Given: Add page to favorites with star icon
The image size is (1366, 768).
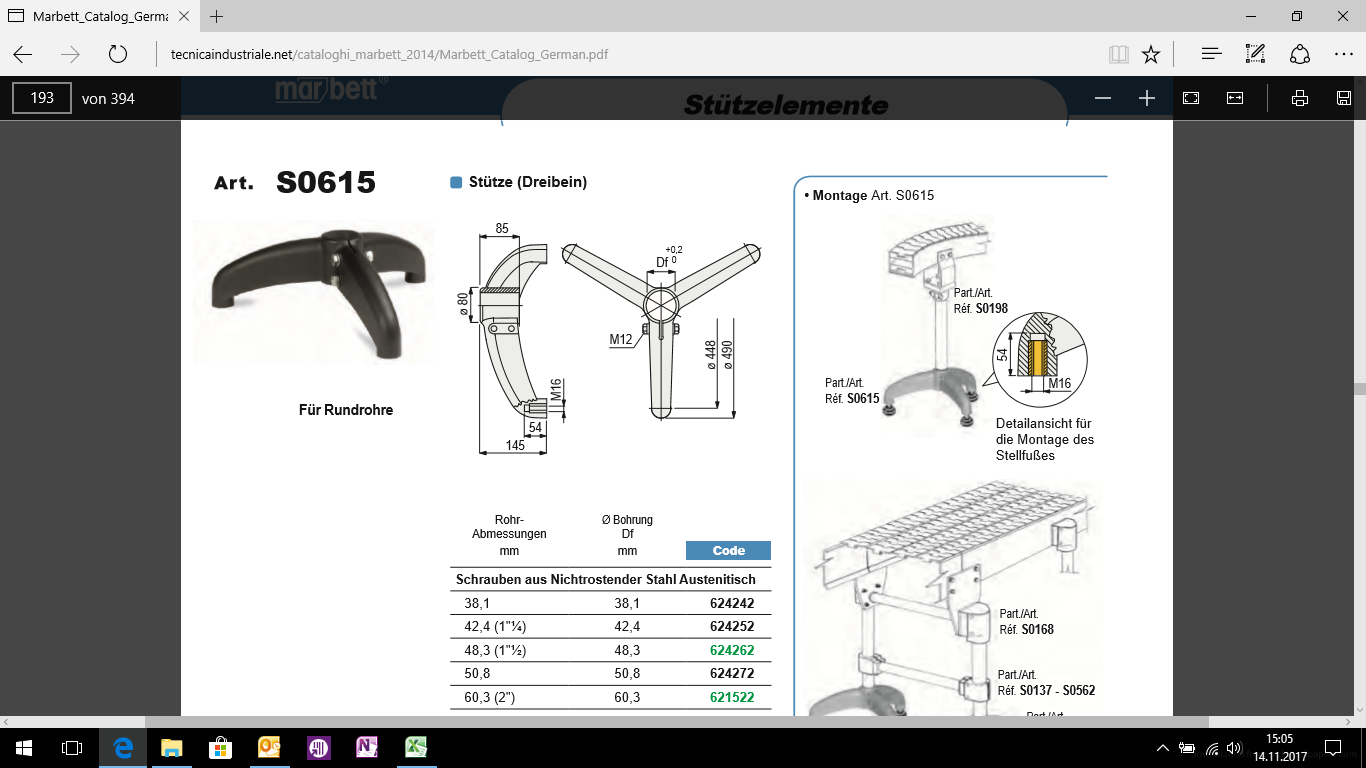Looking at the screenshot, I should pyautogui.click(x=1151, y=54).
